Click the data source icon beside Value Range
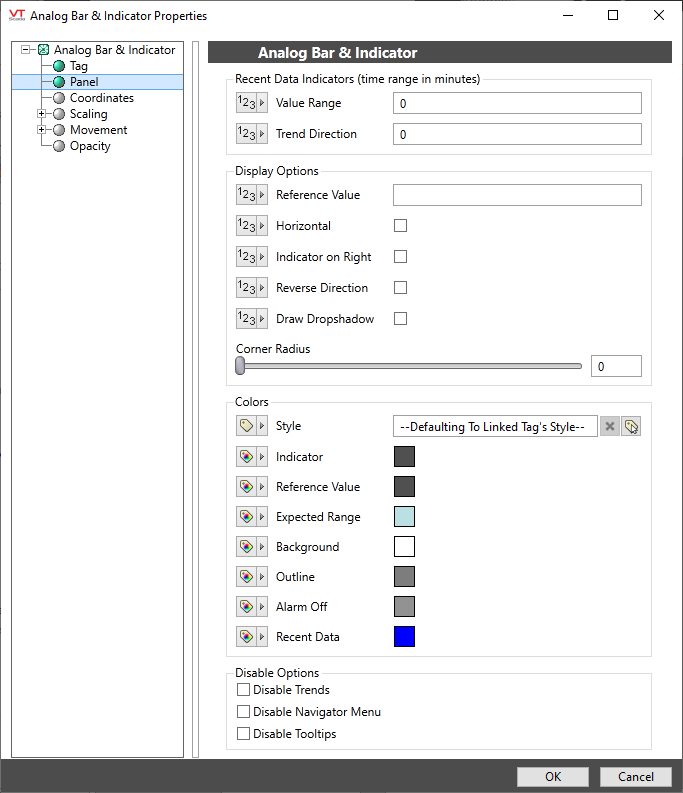Screen dimensions: 683x793 pos(246,103)
